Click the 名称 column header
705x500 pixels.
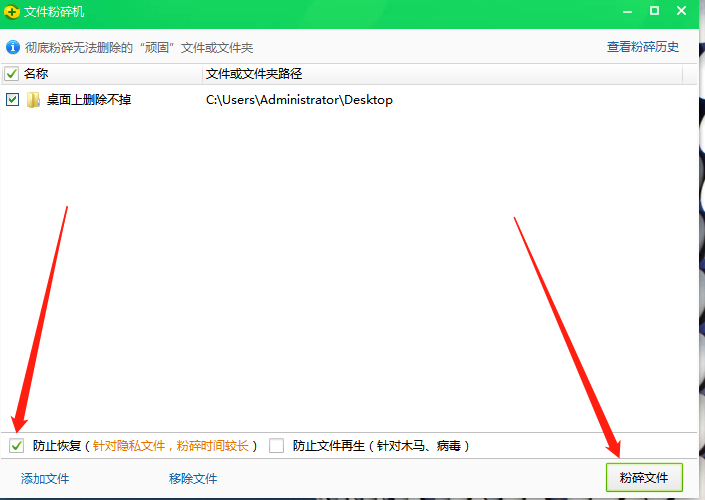(x=36, y=73)
